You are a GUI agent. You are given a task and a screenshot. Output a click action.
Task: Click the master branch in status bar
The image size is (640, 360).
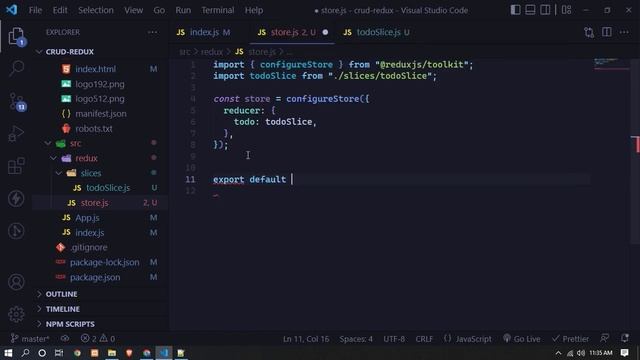click(x=30, y=339)
